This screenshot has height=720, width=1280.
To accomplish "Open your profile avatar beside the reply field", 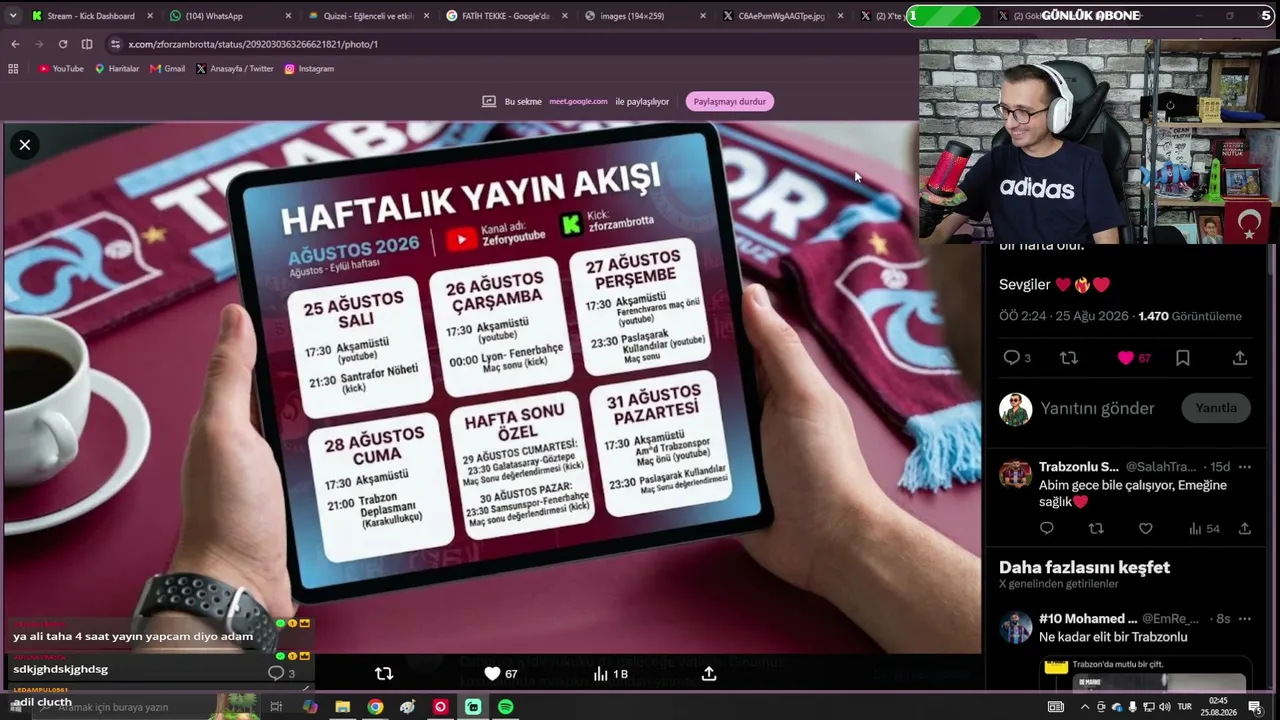I will point(1015,409).
